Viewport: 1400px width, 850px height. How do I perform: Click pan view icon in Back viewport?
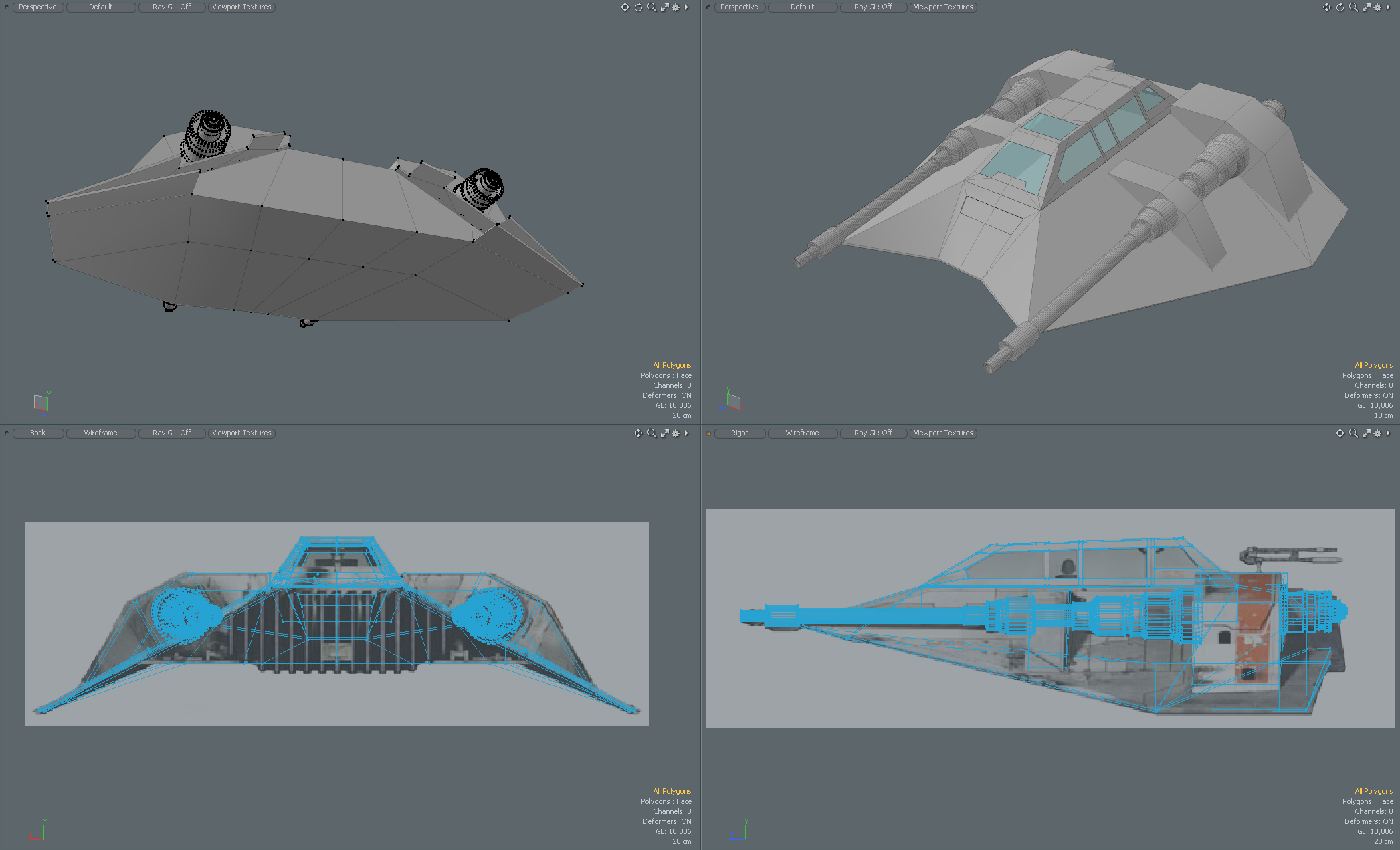tap(638, 433)
